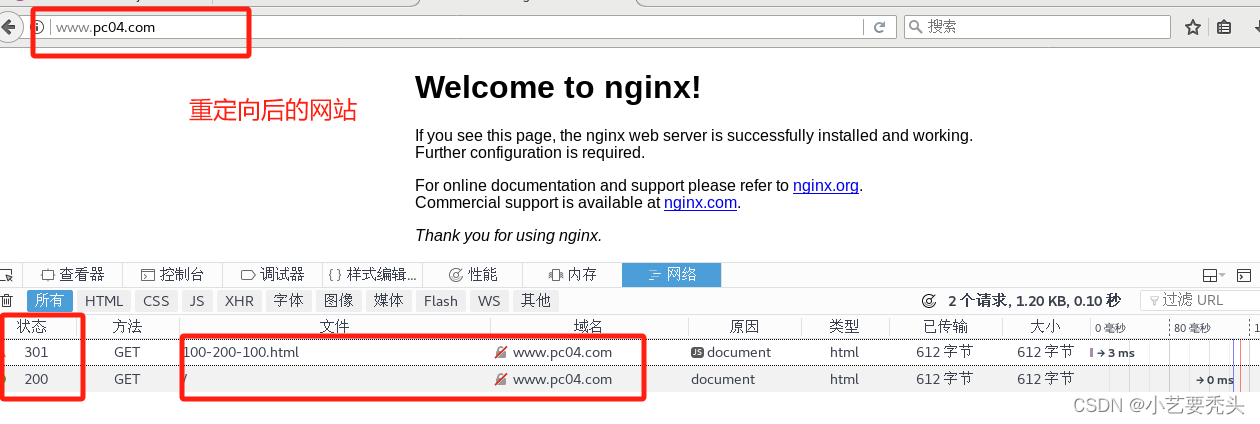Click insecure lock icon for 100-200-100.html row
The image size is (1260, 424).
[x=501, y=352]
